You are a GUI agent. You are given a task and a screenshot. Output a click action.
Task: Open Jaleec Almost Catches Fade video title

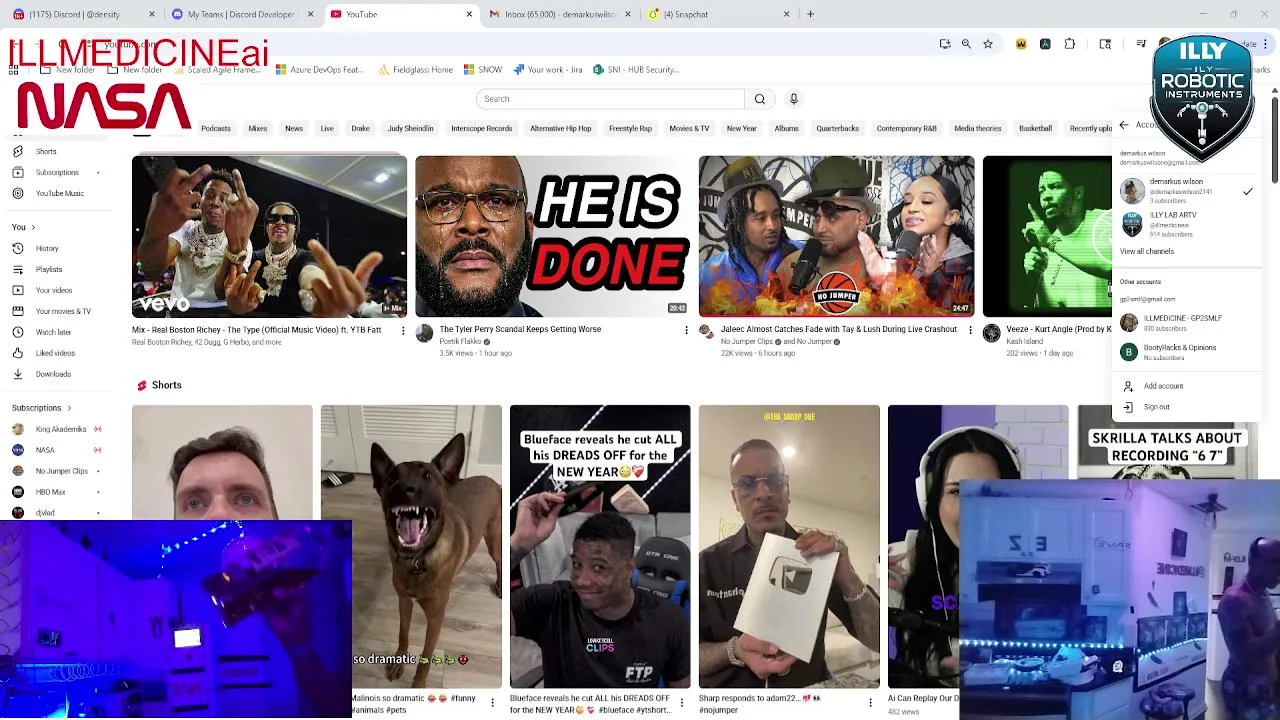click(x=837, y=329)
